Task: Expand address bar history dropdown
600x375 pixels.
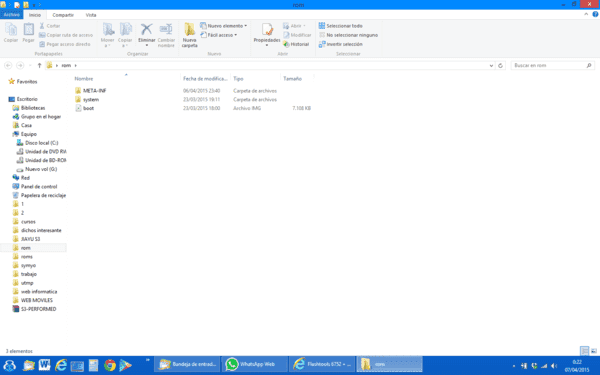Action: pyautogui.click(x=491, y=65)
